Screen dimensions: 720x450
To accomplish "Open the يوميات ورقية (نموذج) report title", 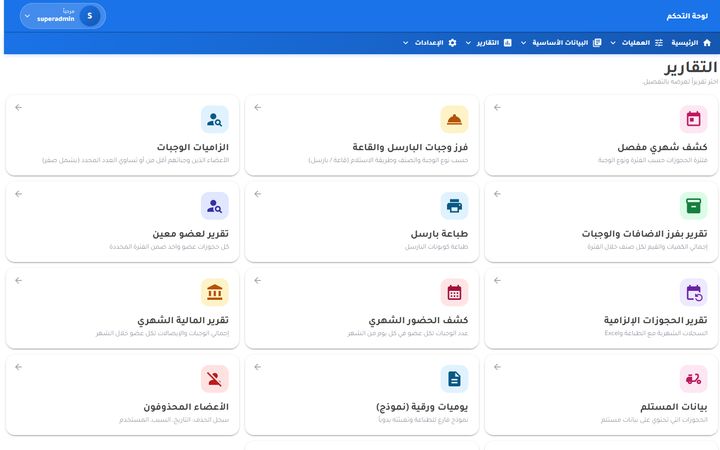I will (422, 407).
